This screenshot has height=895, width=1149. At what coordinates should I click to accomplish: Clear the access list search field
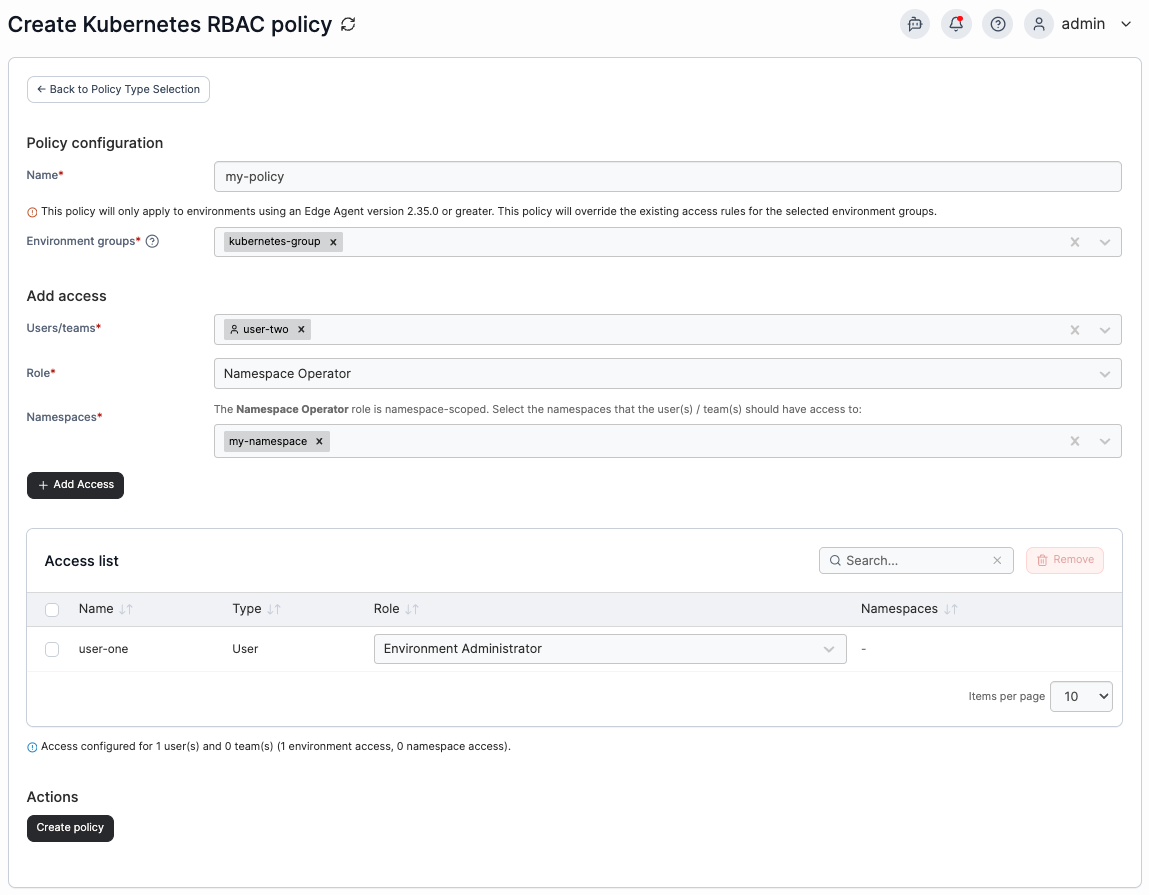(x=997, y=560)
